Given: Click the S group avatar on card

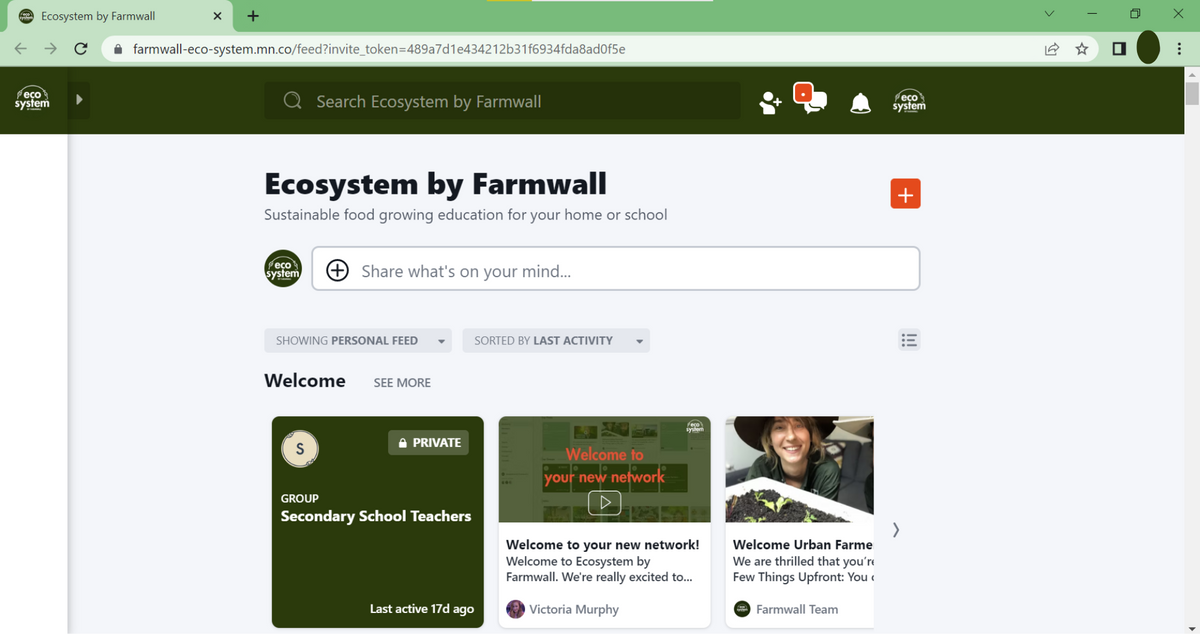Looking at the screenshot, I should click(x=300, y=448).
